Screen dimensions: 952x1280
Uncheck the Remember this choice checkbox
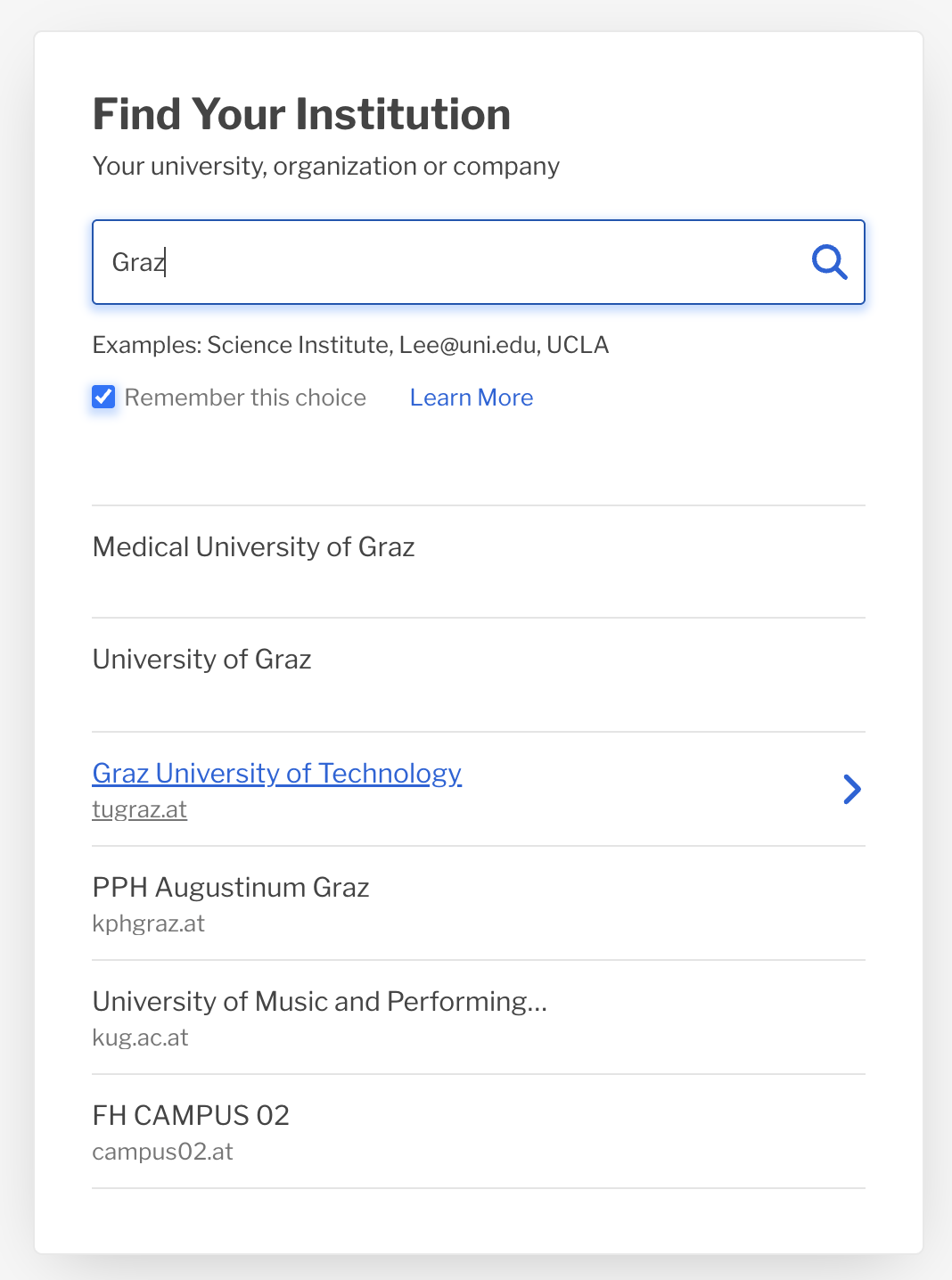tap(103, 397)
